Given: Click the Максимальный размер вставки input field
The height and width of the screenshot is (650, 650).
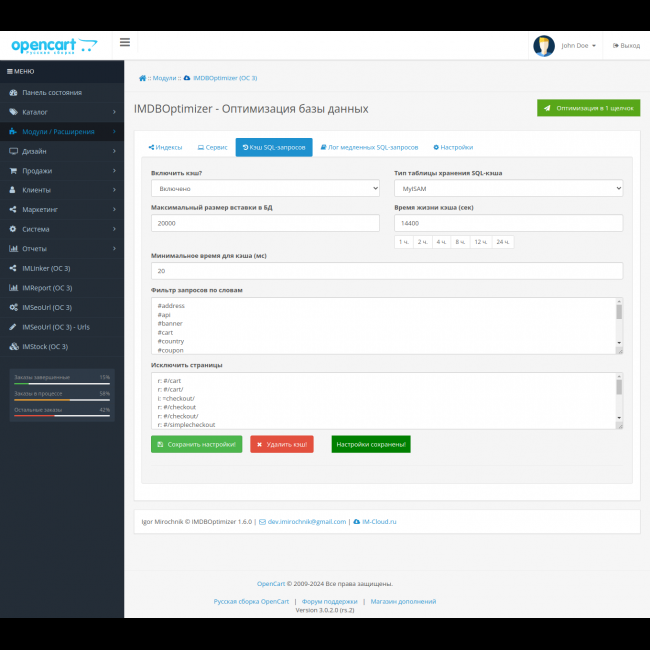Looking at the screenshot, I should [265, 223].
